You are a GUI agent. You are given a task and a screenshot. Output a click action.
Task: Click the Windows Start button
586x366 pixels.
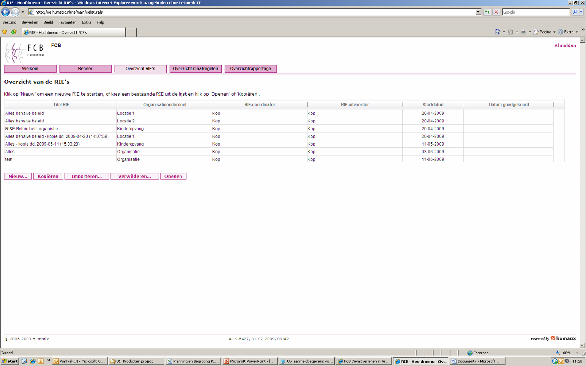coord(10,362)
